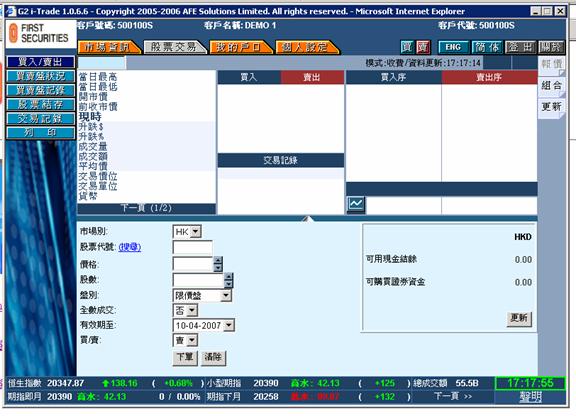This screenshot has width=576, height=416.
Task: Submit order with 下單 button
Action: tap(185, 357)
